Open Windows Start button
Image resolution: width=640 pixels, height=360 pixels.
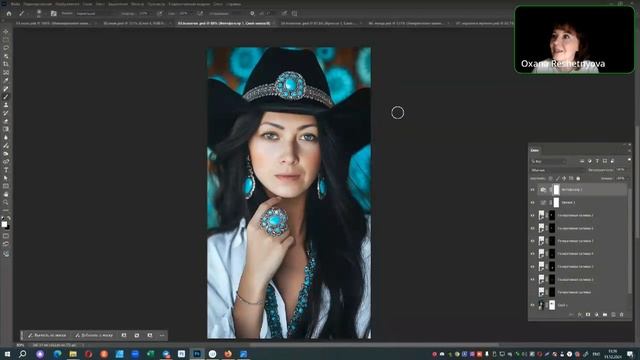[7, 354]
